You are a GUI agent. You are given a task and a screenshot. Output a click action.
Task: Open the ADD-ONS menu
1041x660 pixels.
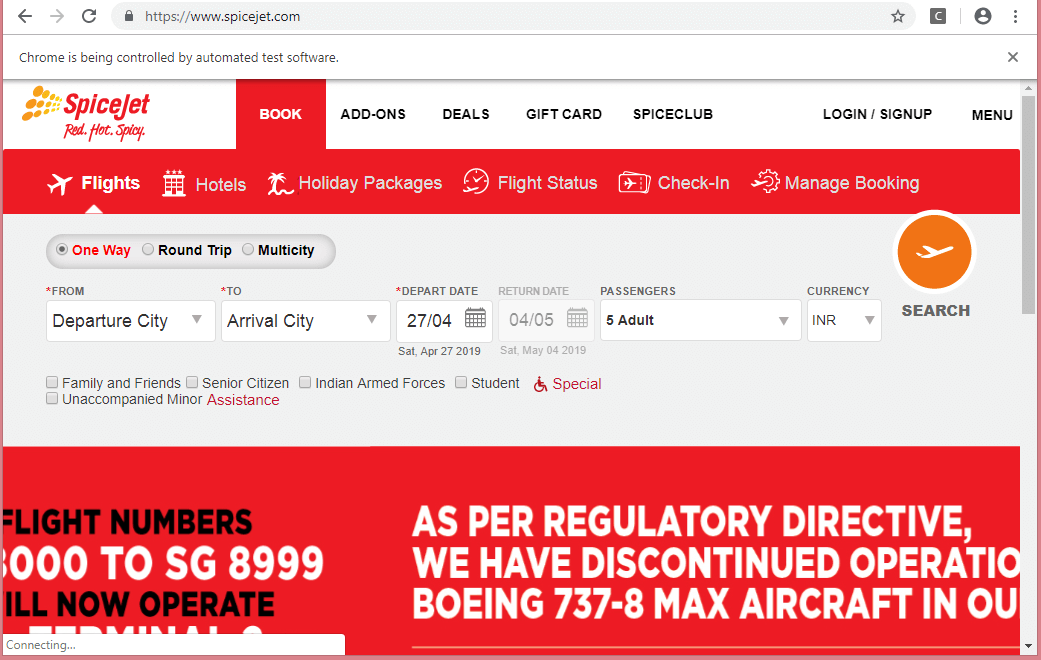(373, 114)
